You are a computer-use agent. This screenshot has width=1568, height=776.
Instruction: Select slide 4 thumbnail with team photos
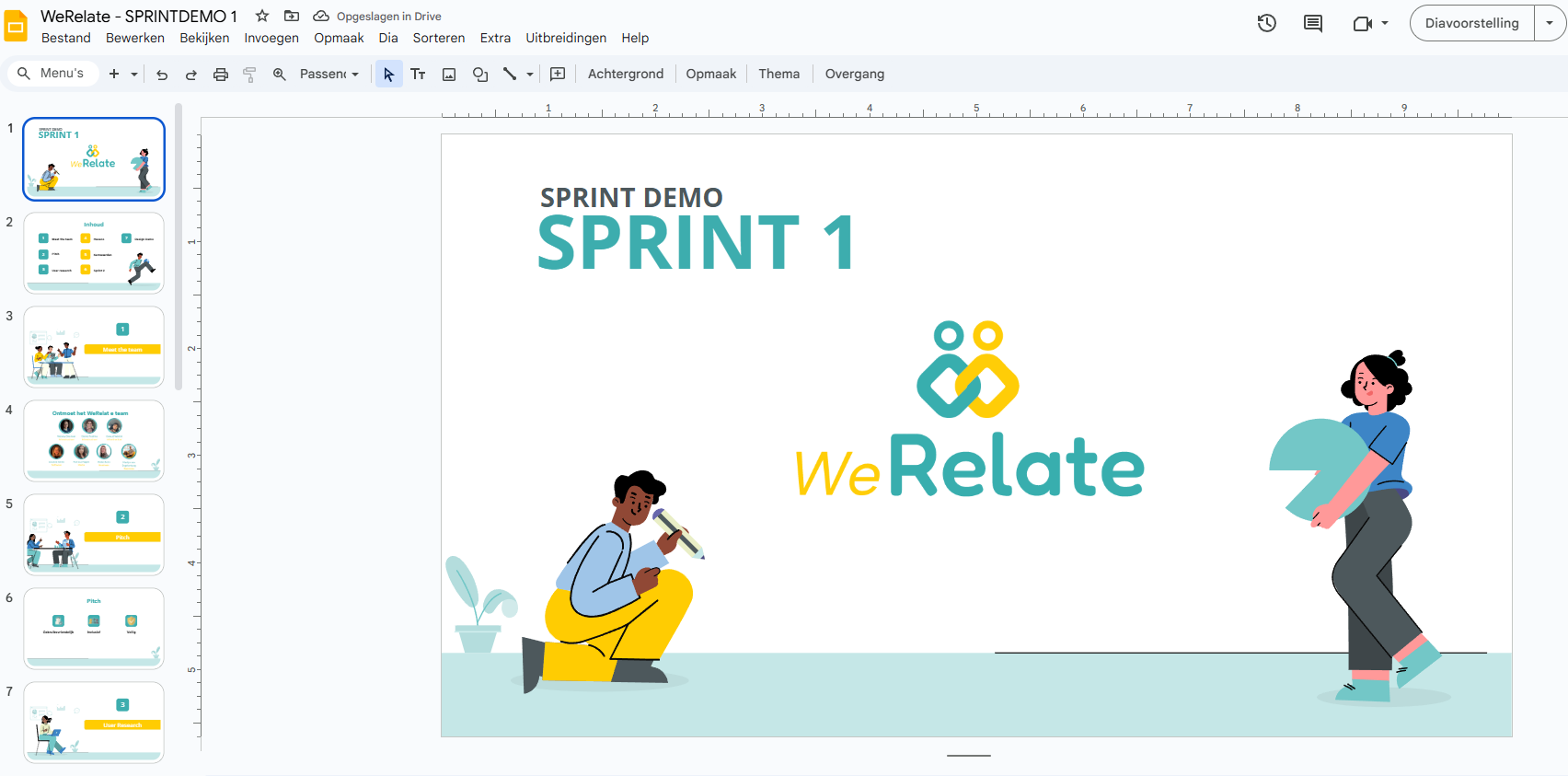(x=94, y=440)
